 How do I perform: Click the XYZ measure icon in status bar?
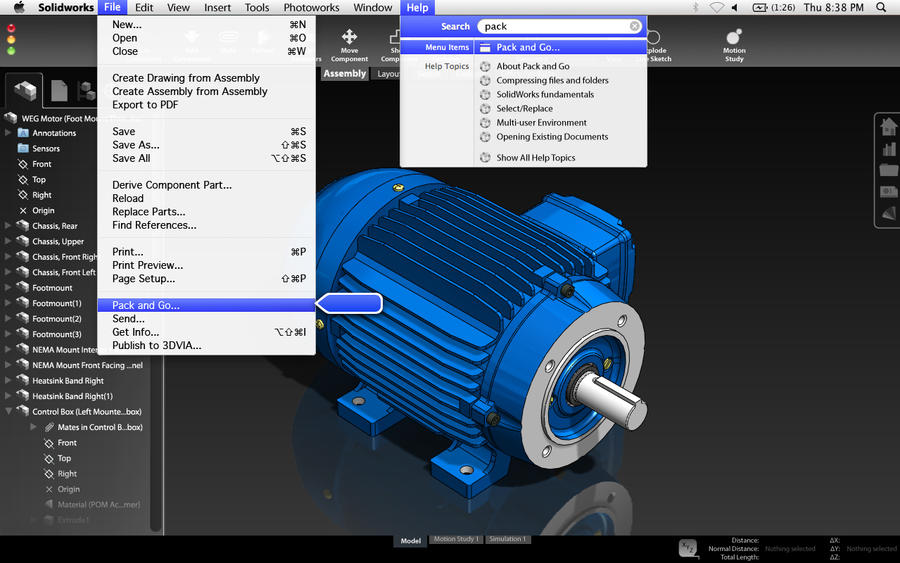tap(687, 548)
